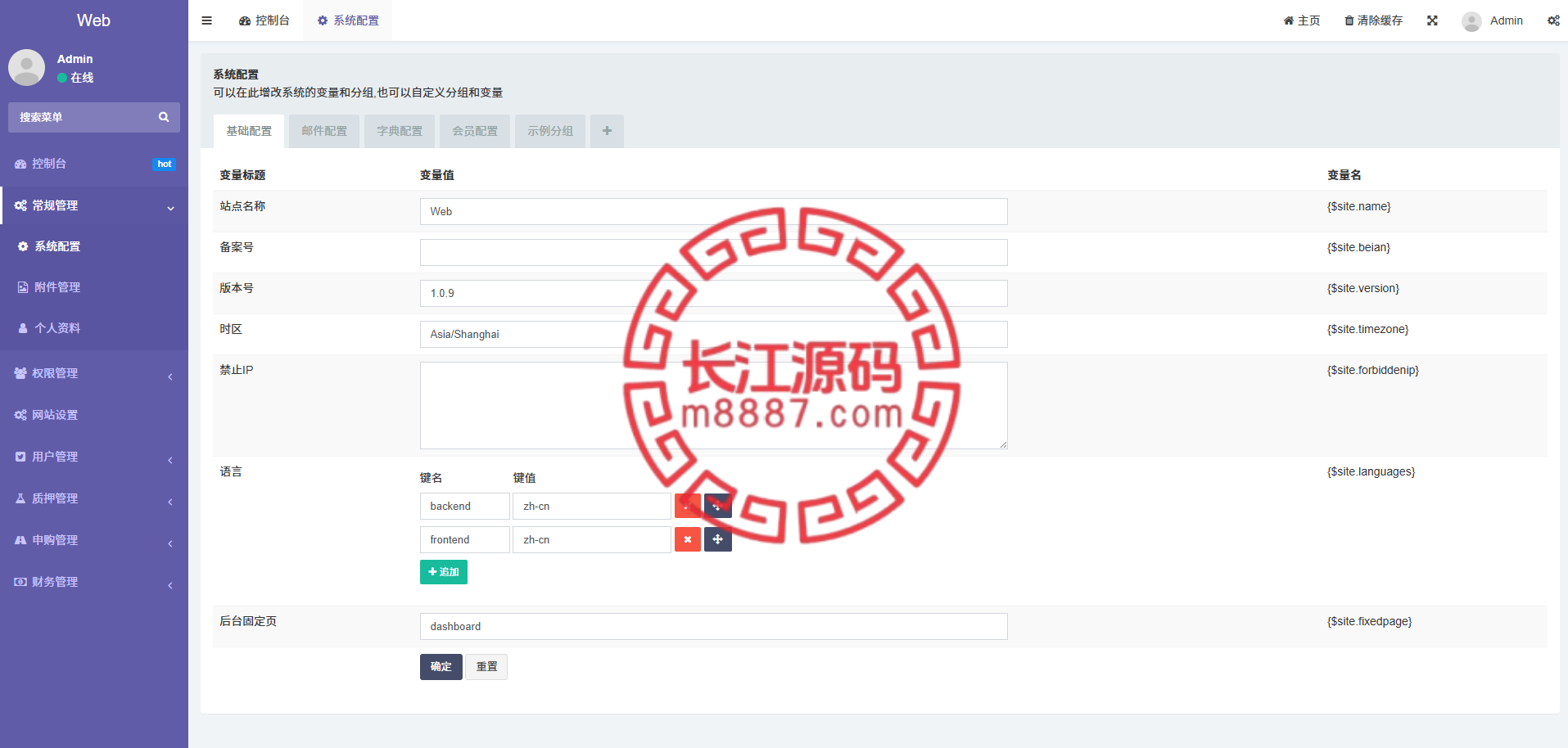Click the 权限管理 group icon in sidebar
Screen dimensions: 1568x748
coord(20,373)
